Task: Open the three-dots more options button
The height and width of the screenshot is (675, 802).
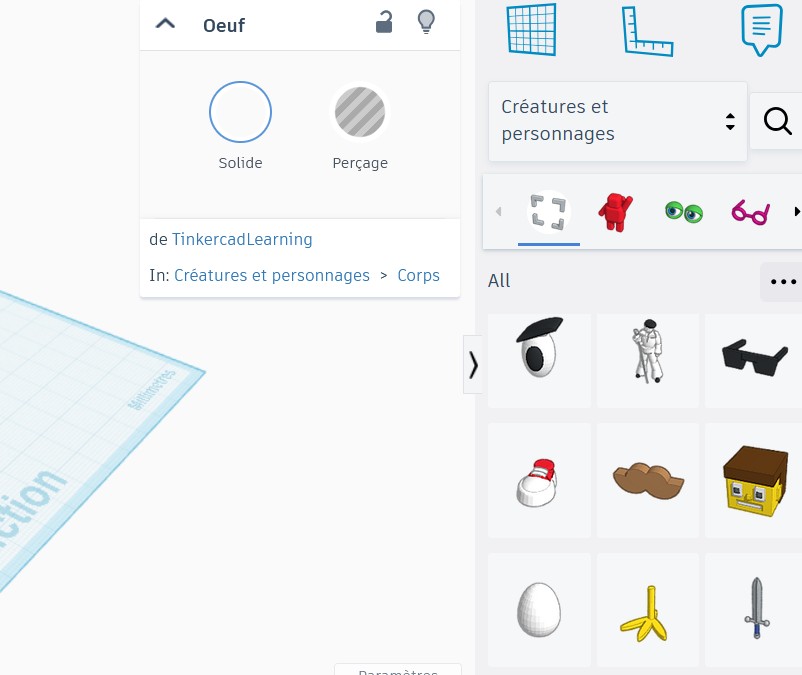Action: coord(783,282)
